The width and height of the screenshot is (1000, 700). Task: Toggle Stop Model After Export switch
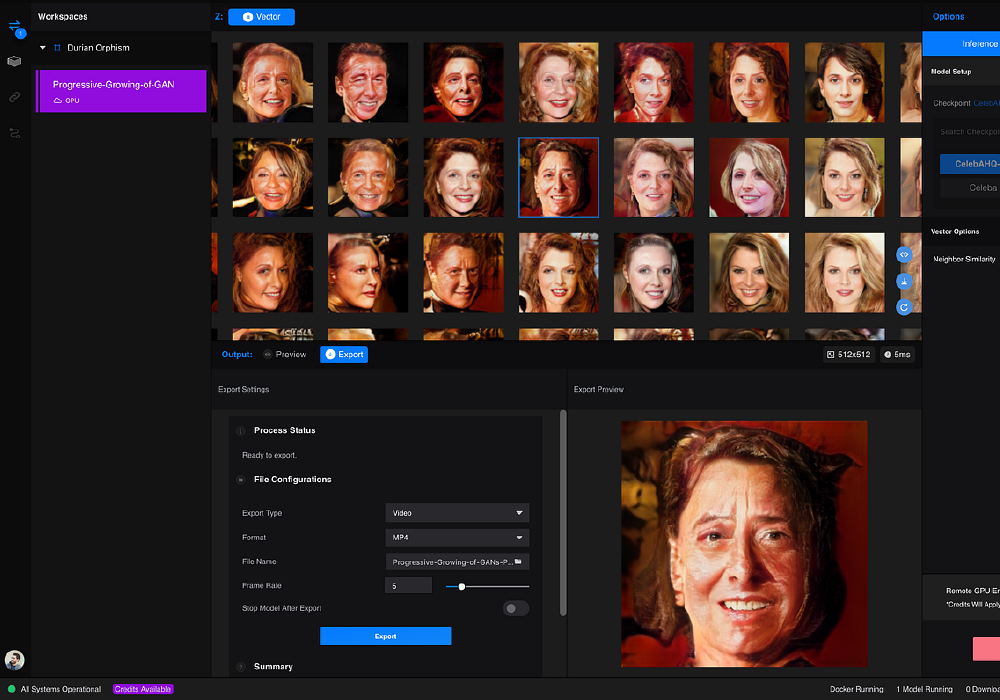click(x=515, y=608)
